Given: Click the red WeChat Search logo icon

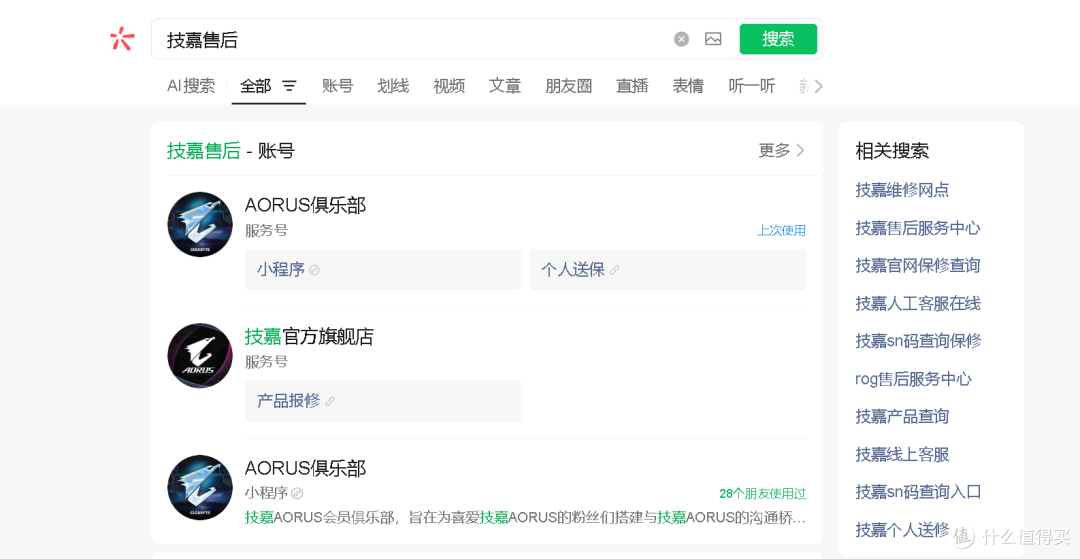Looking at the screenshot, I should (x=122, y=39).
